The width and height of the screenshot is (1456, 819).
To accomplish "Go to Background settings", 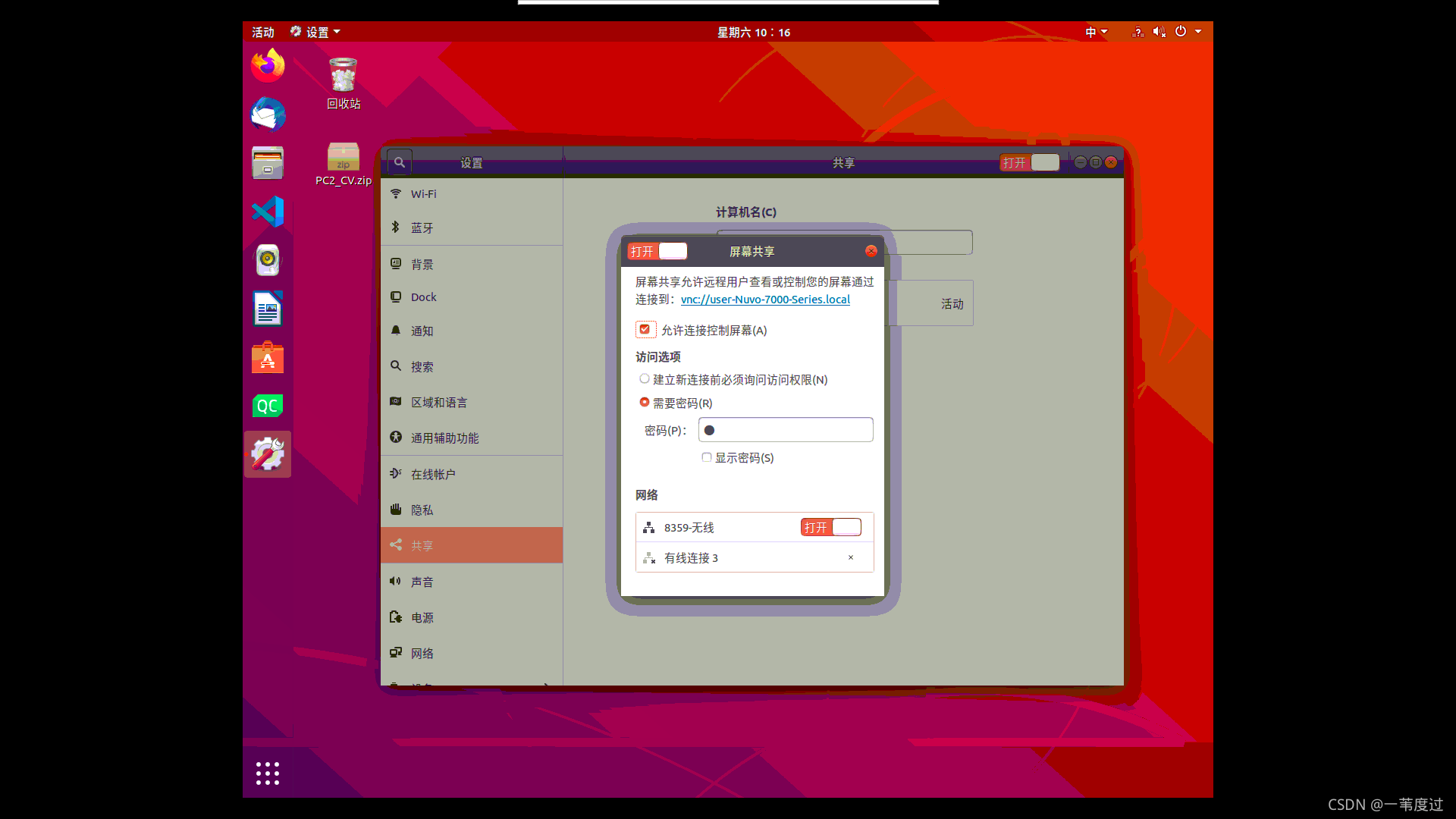I will coord(472,264).
